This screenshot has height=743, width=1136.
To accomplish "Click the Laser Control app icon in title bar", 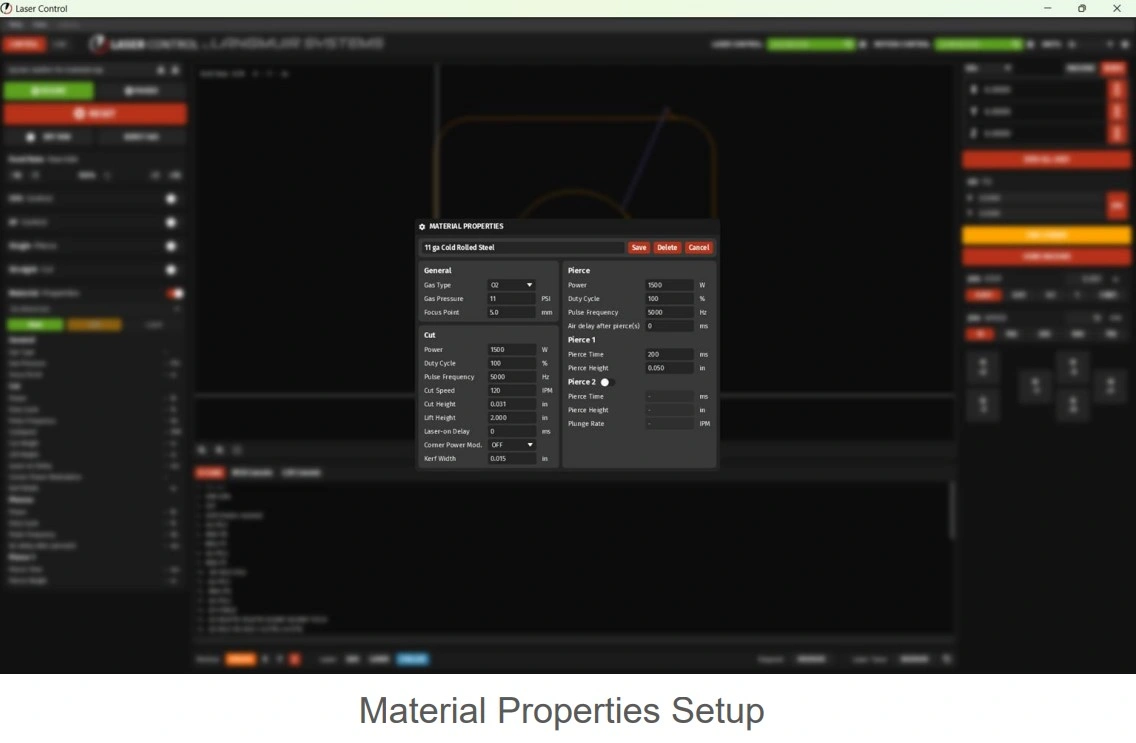I will click(7, 8).
